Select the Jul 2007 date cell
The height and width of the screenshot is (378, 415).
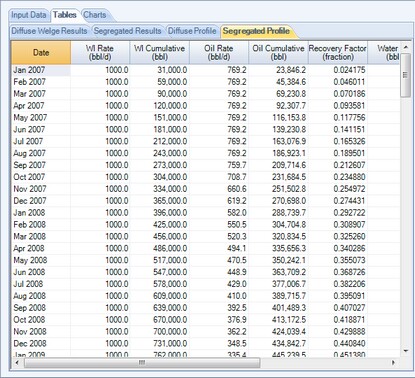point(41,141)
